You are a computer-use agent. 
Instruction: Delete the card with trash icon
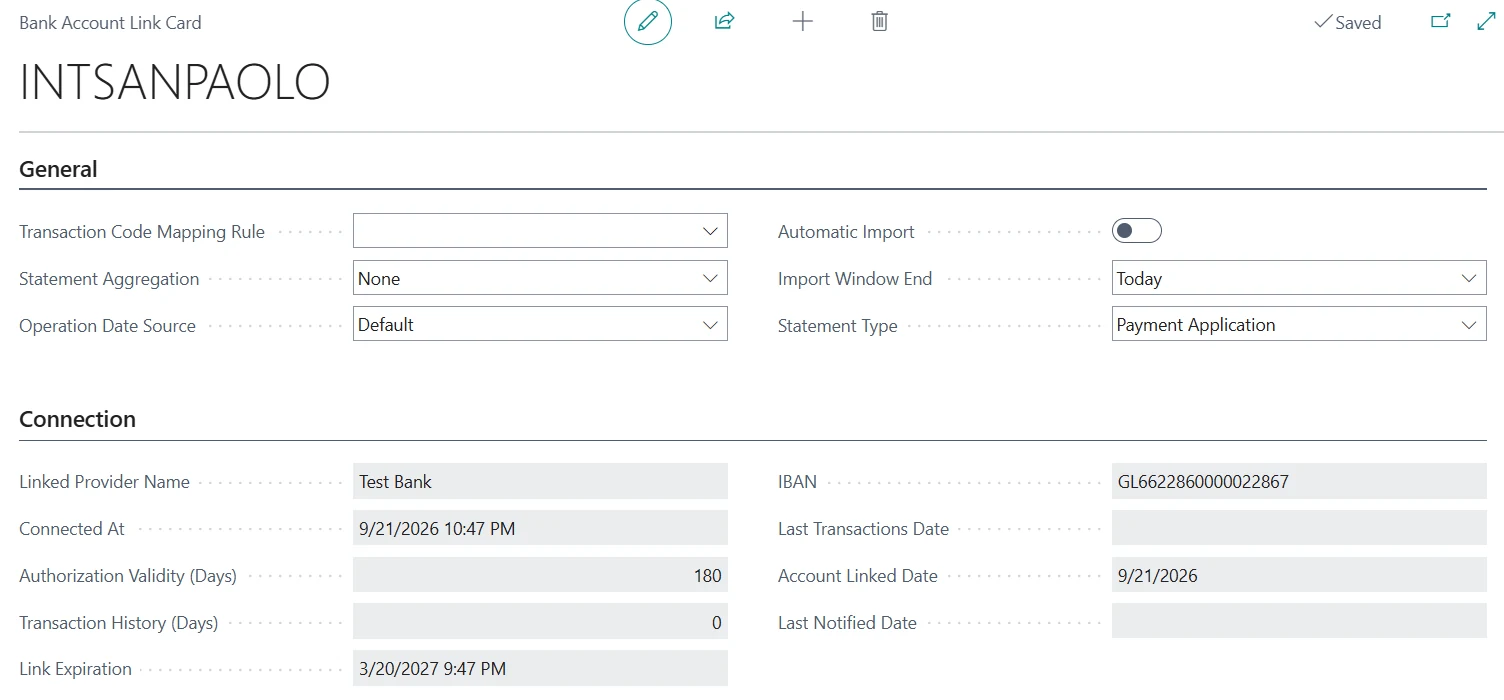[879, 21]
